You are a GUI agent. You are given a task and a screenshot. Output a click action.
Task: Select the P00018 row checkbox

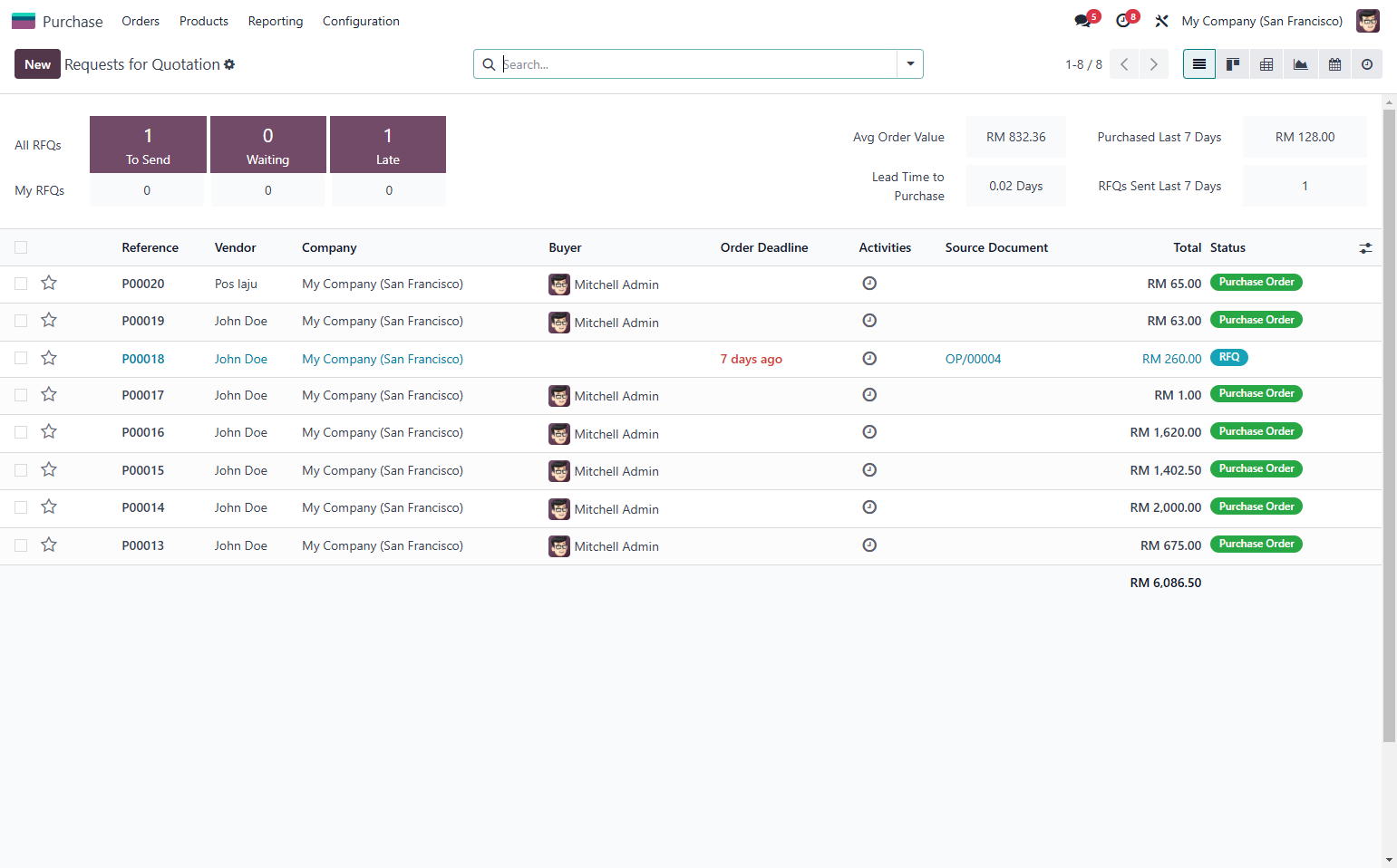coord(21,358)
